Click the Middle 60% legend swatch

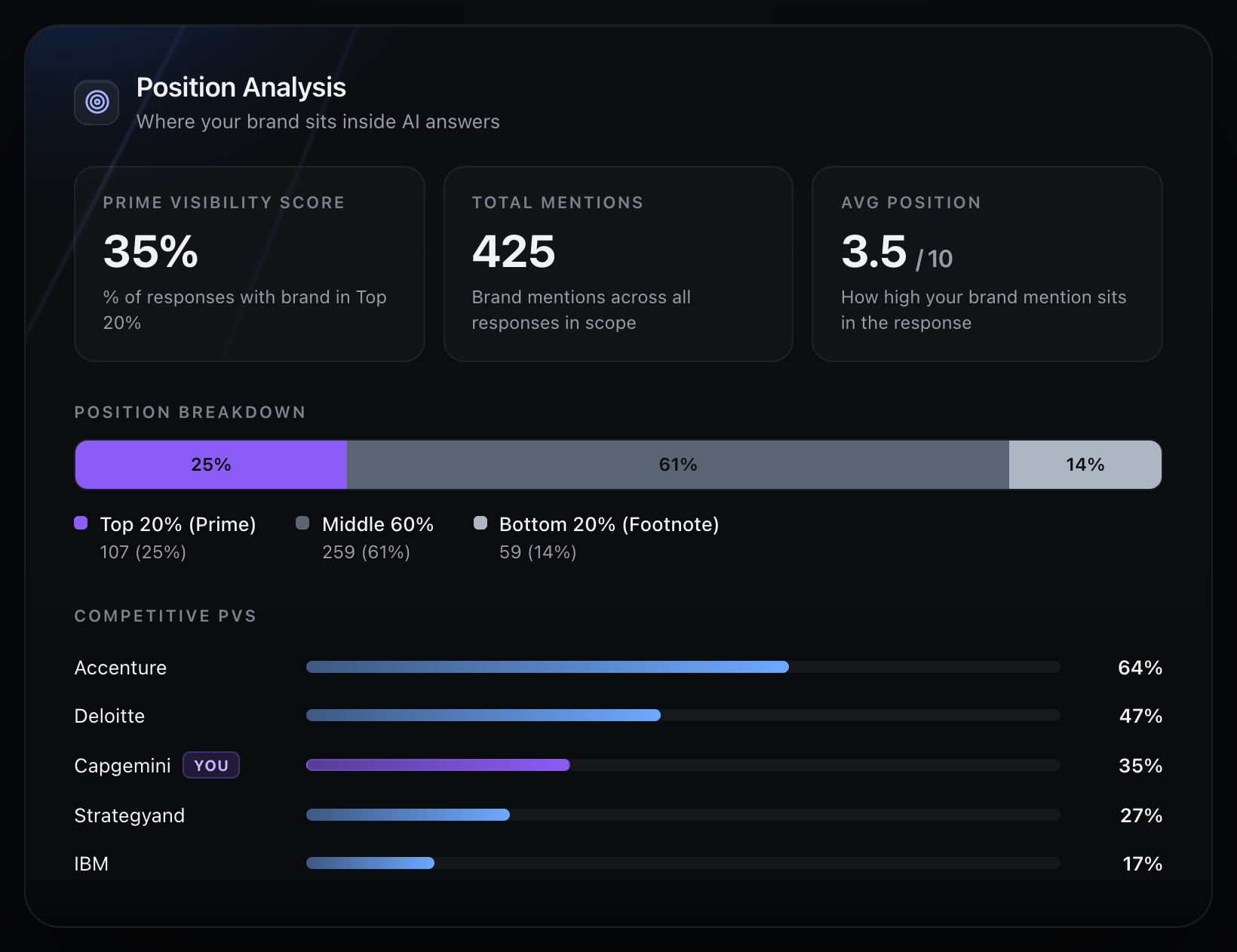(302, 523)
